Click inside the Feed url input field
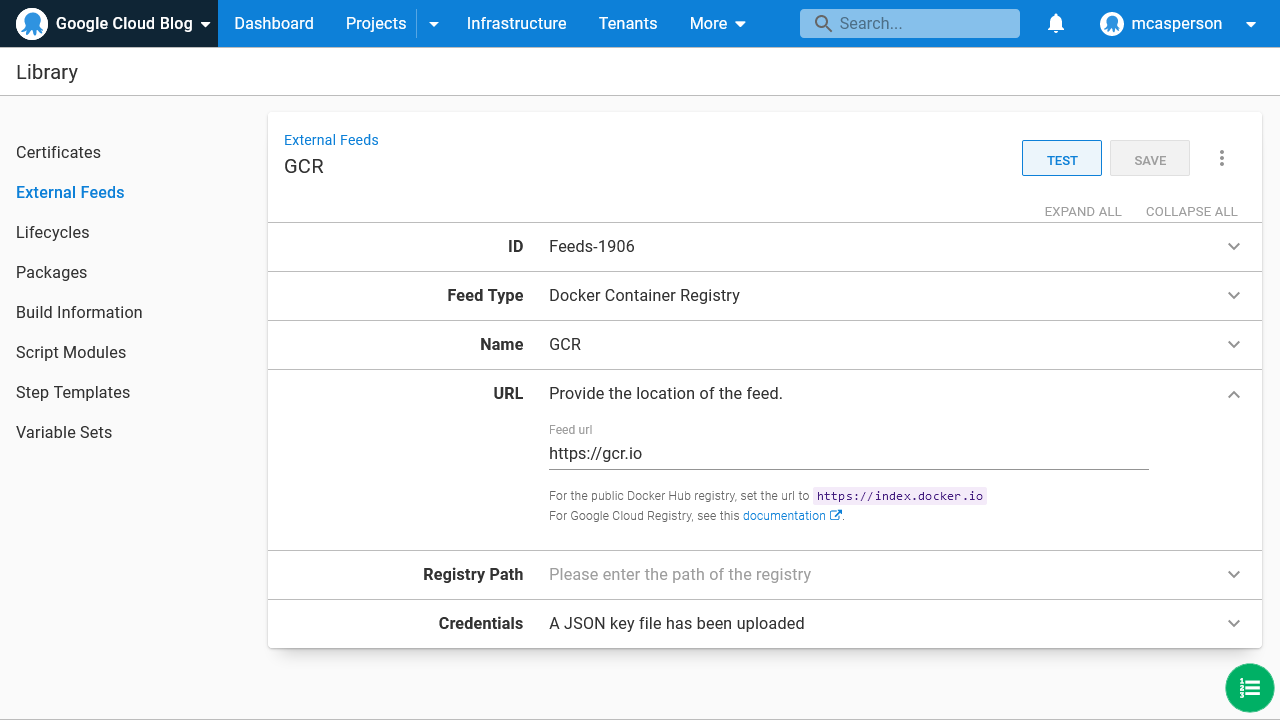The height and width of the screenshot is (720, 1280). point(848,453)
